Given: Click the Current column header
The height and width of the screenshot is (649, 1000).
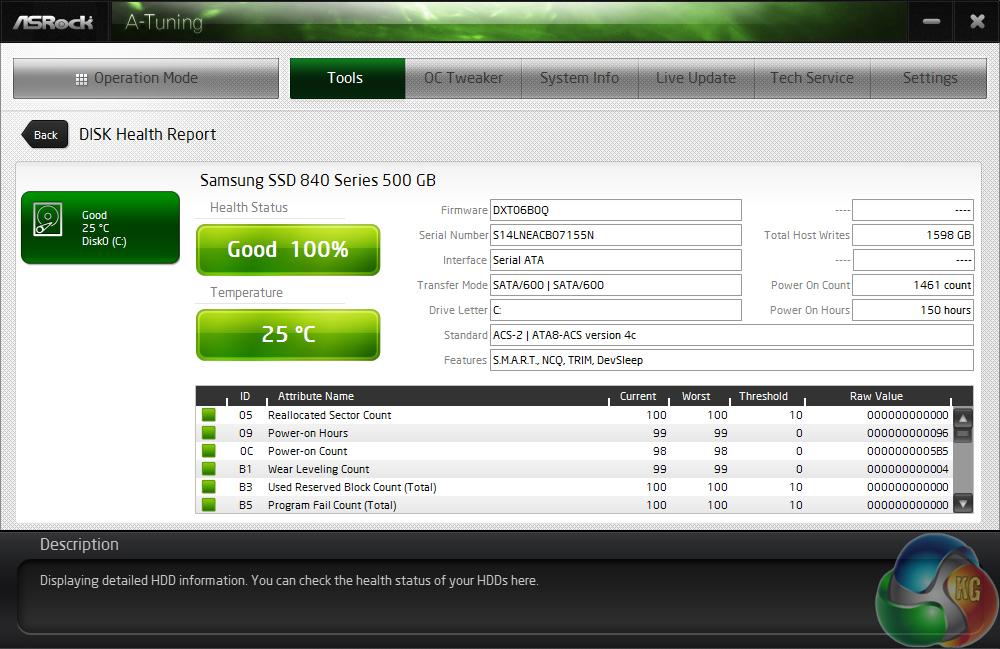Looking at the screenshot, I should pyautogui.click(x=638, y=396).
